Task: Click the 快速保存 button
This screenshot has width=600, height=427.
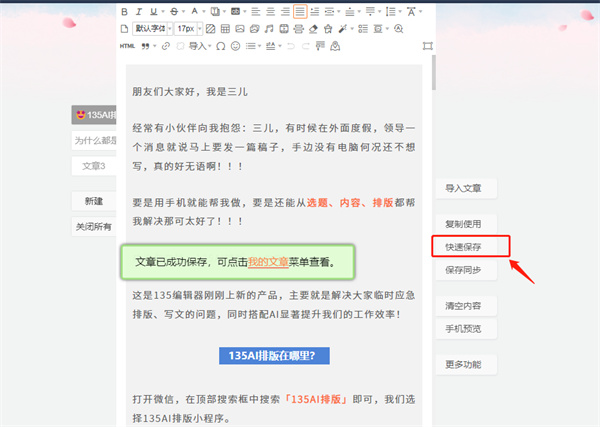Action: click(x=466, y=247)
